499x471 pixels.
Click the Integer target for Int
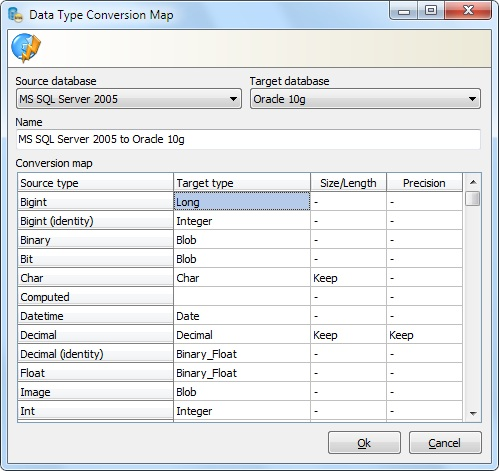coord(242,410)
